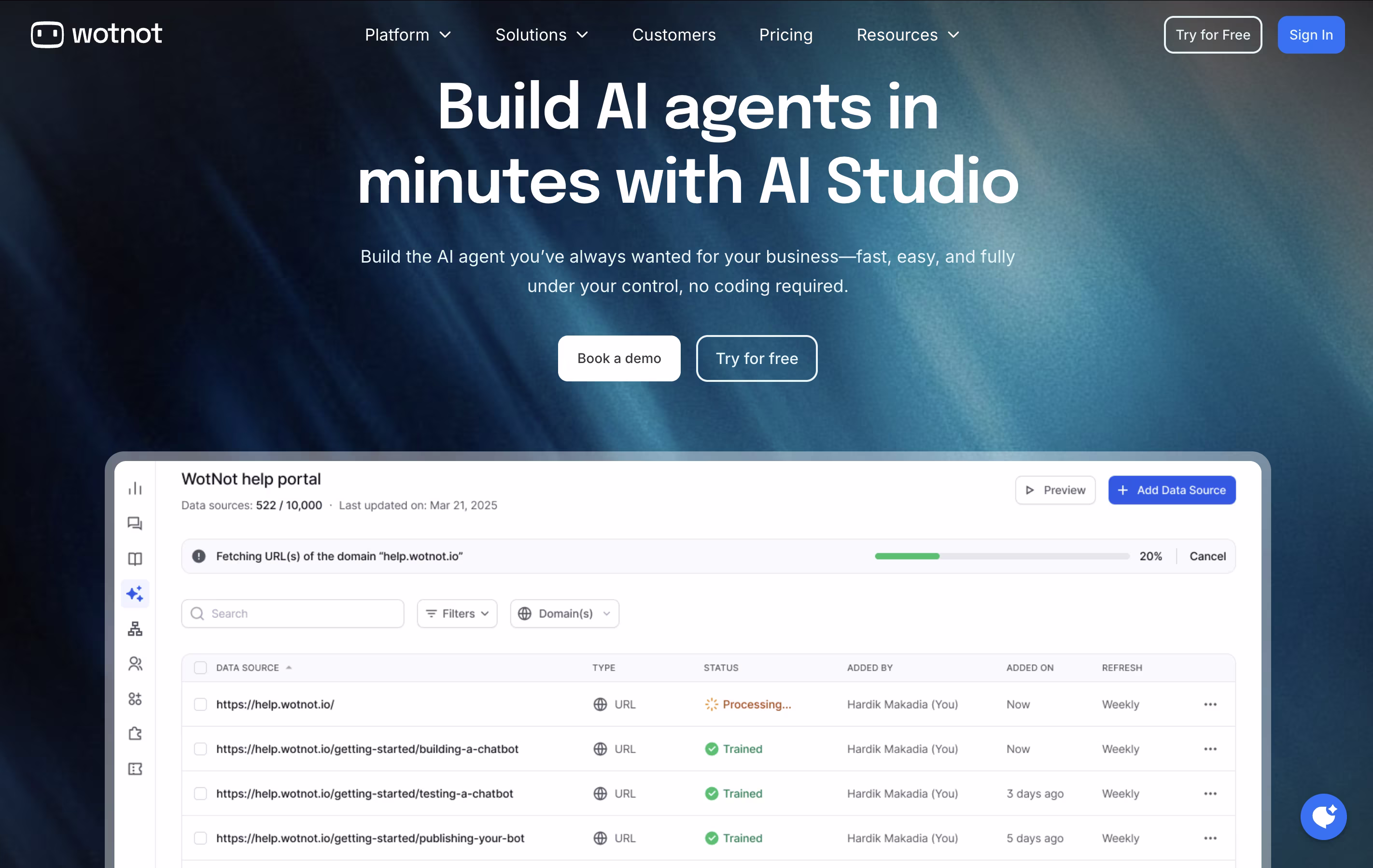
Task: Expand the Platform menu
Action: point(407,35)
